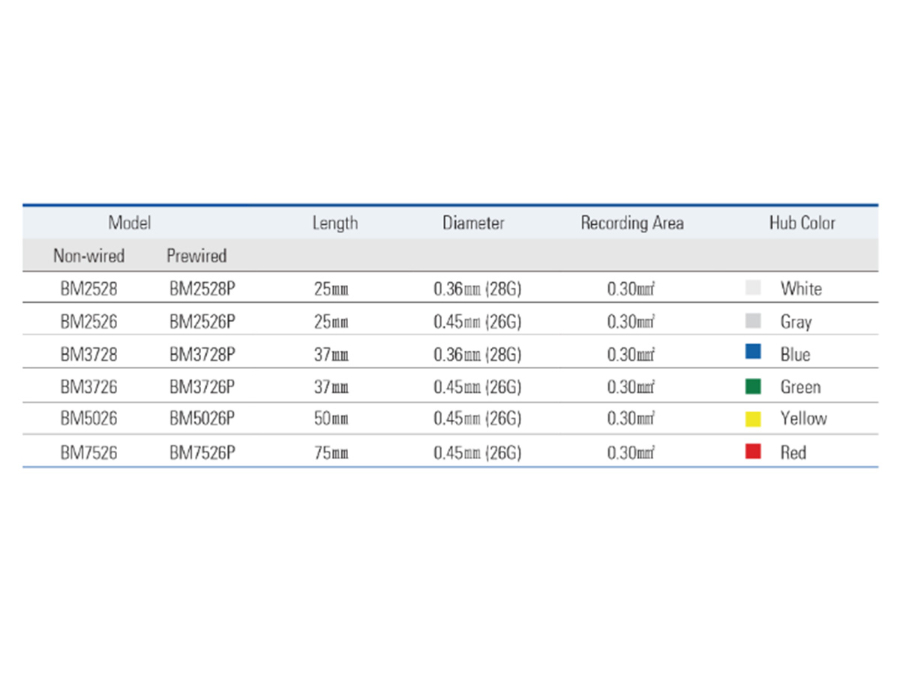The image size is (900, 675).
Task: Select the Diameter column header
Action: click(x=474, y=223)
